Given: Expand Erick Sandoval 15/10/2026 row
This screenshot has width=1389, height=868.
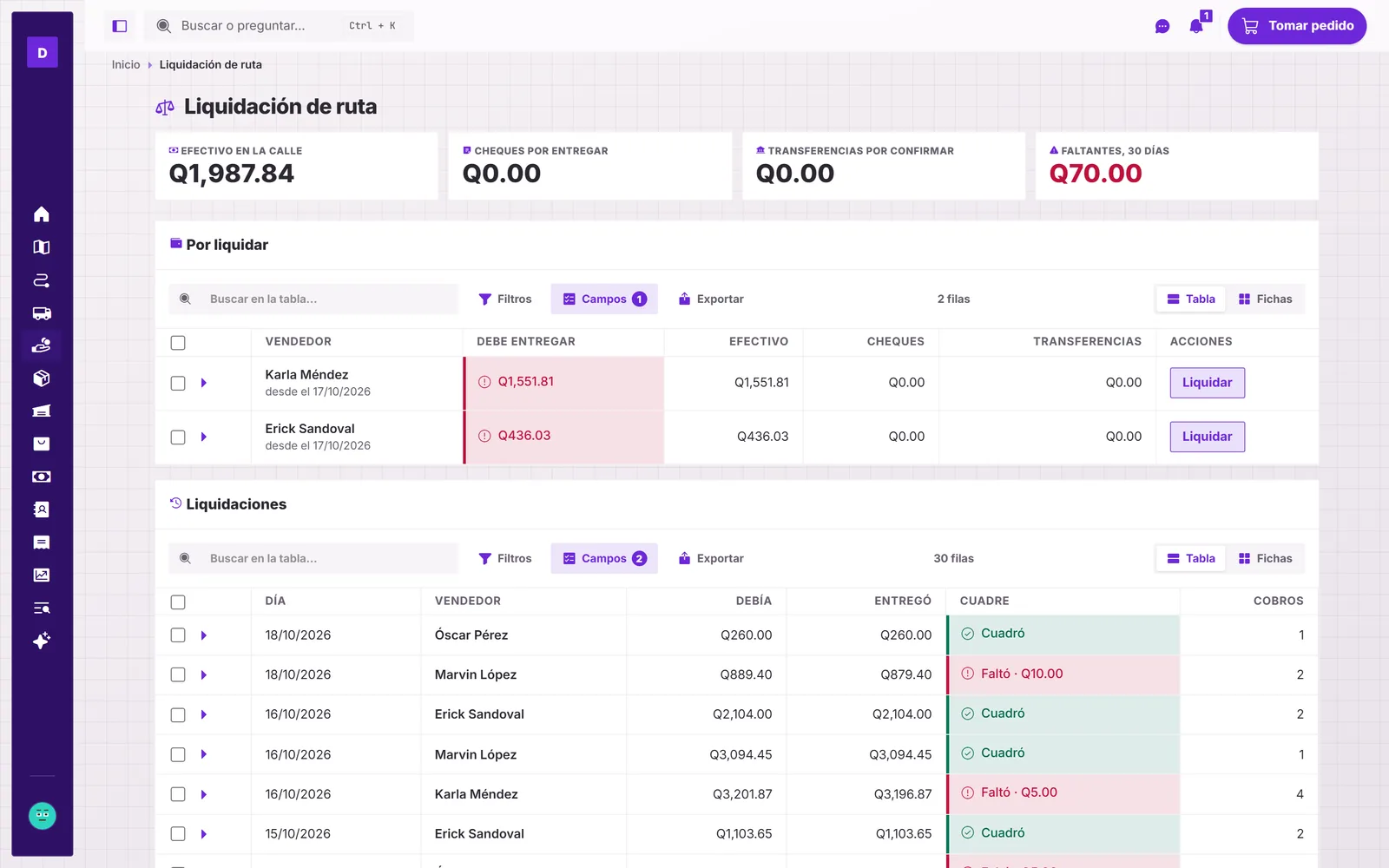Looking at the screenshot, I should (204, 834).
